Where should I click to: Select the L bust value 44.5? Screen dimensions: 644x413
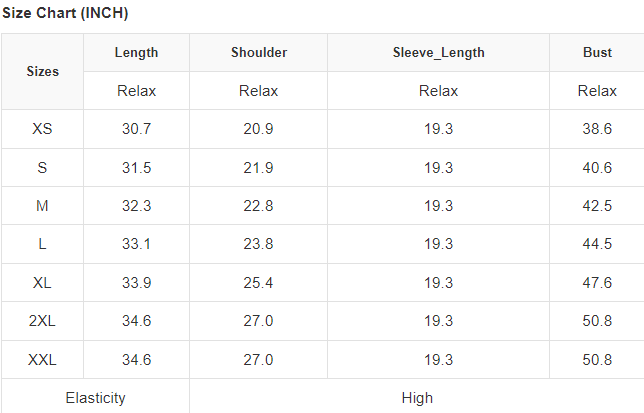(597, 244)
